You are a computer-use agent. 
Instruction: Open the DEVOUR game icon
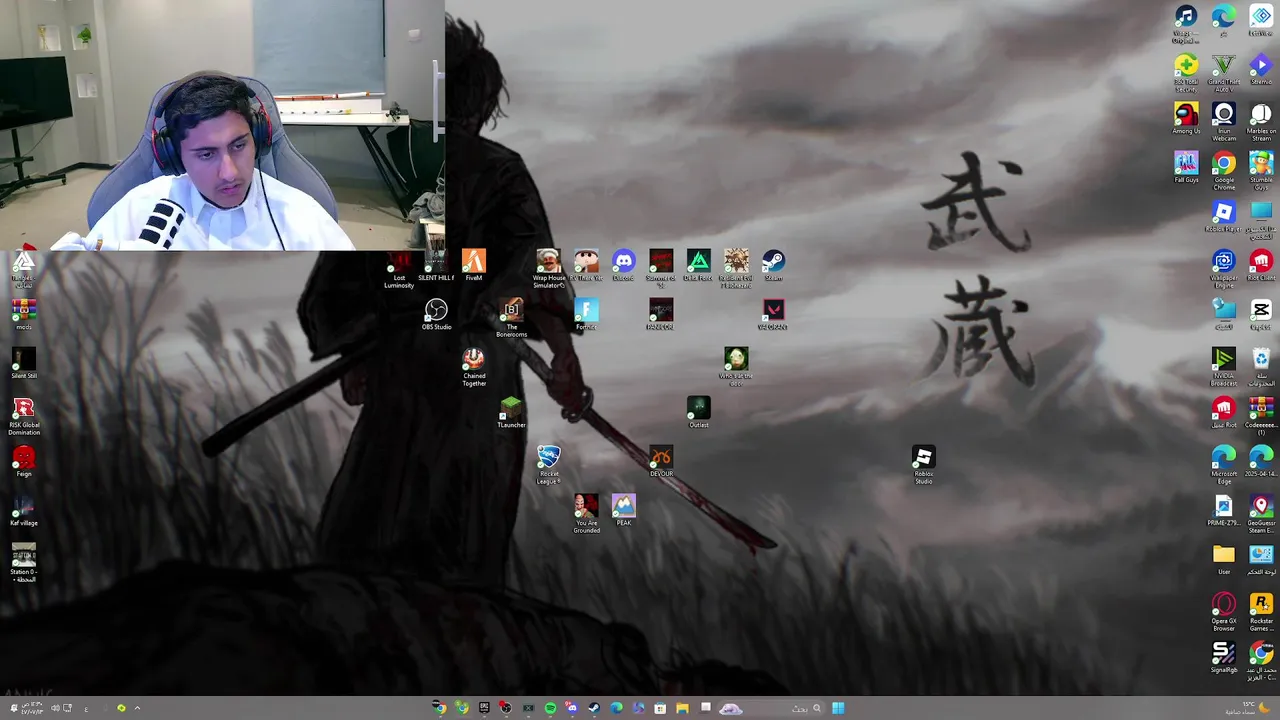(661, 461)
